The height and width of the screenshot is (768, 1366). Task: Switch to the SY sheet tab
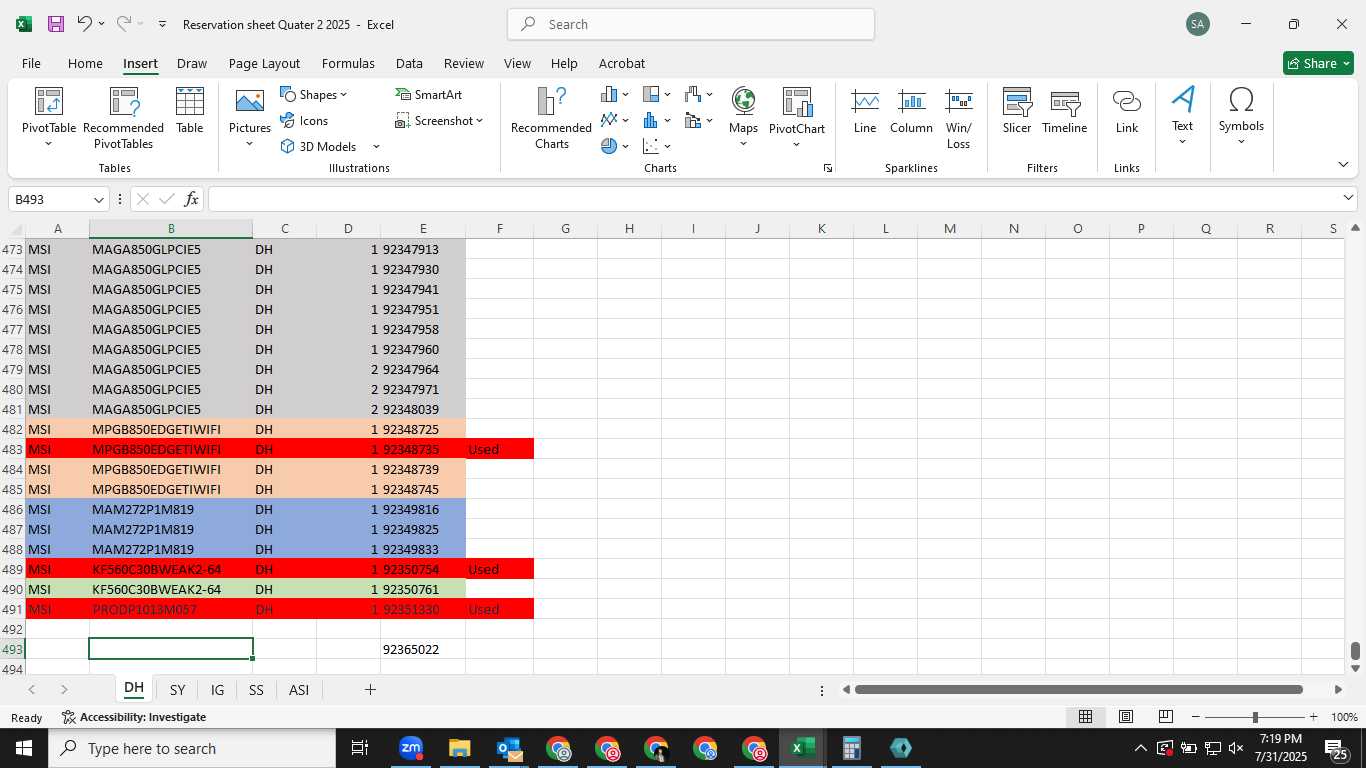(x=177, y=690)
